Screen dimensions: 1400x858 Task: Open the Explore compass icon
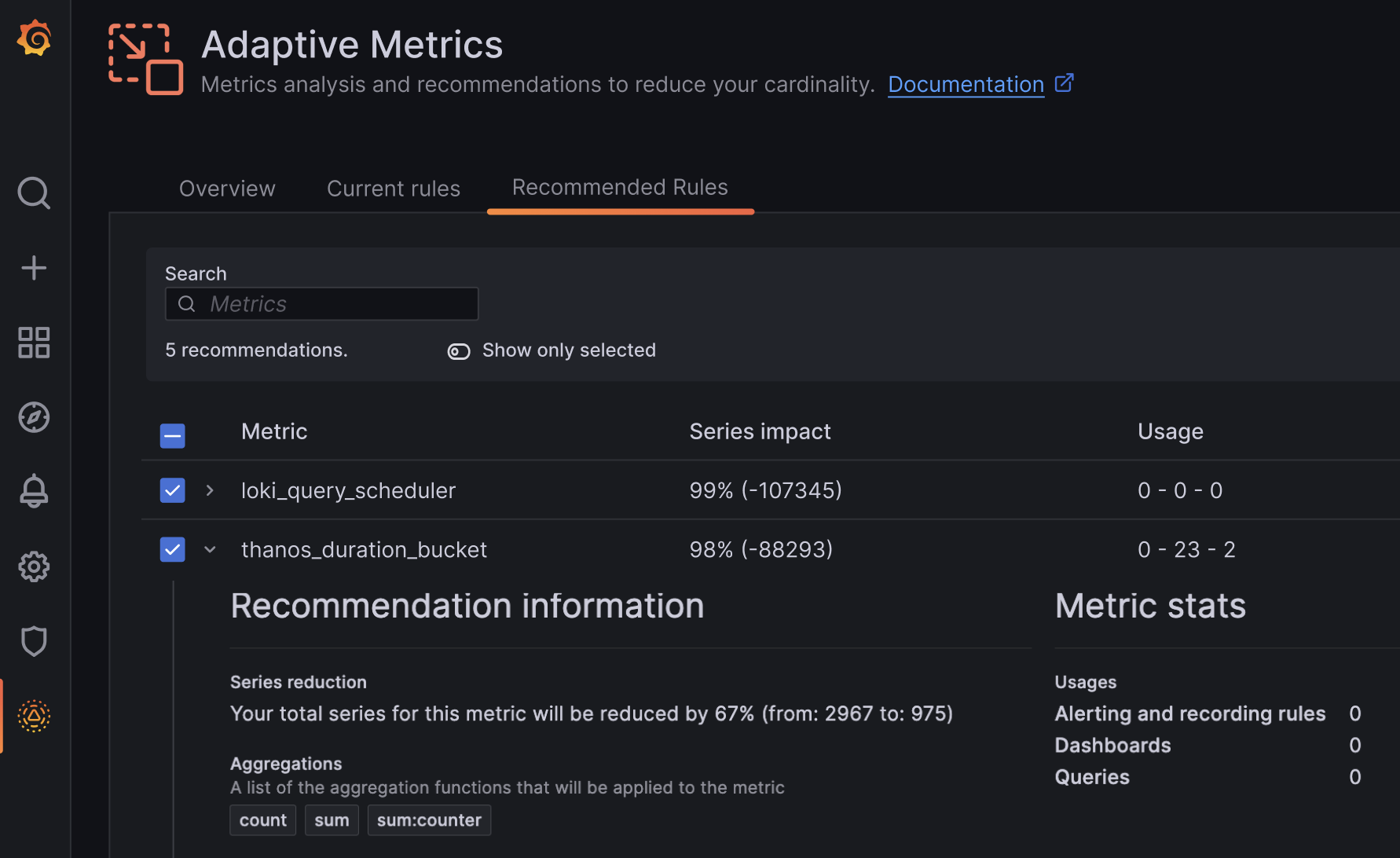[x=34, y=417]
